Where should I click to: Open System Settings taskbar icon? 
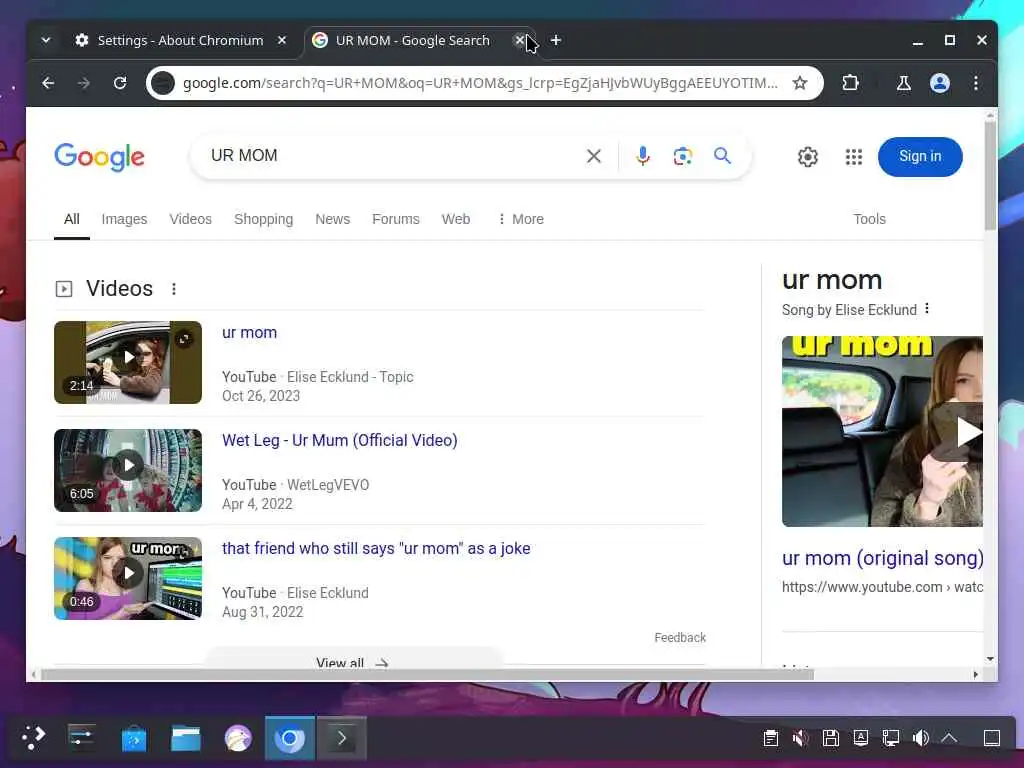point(82,738)
